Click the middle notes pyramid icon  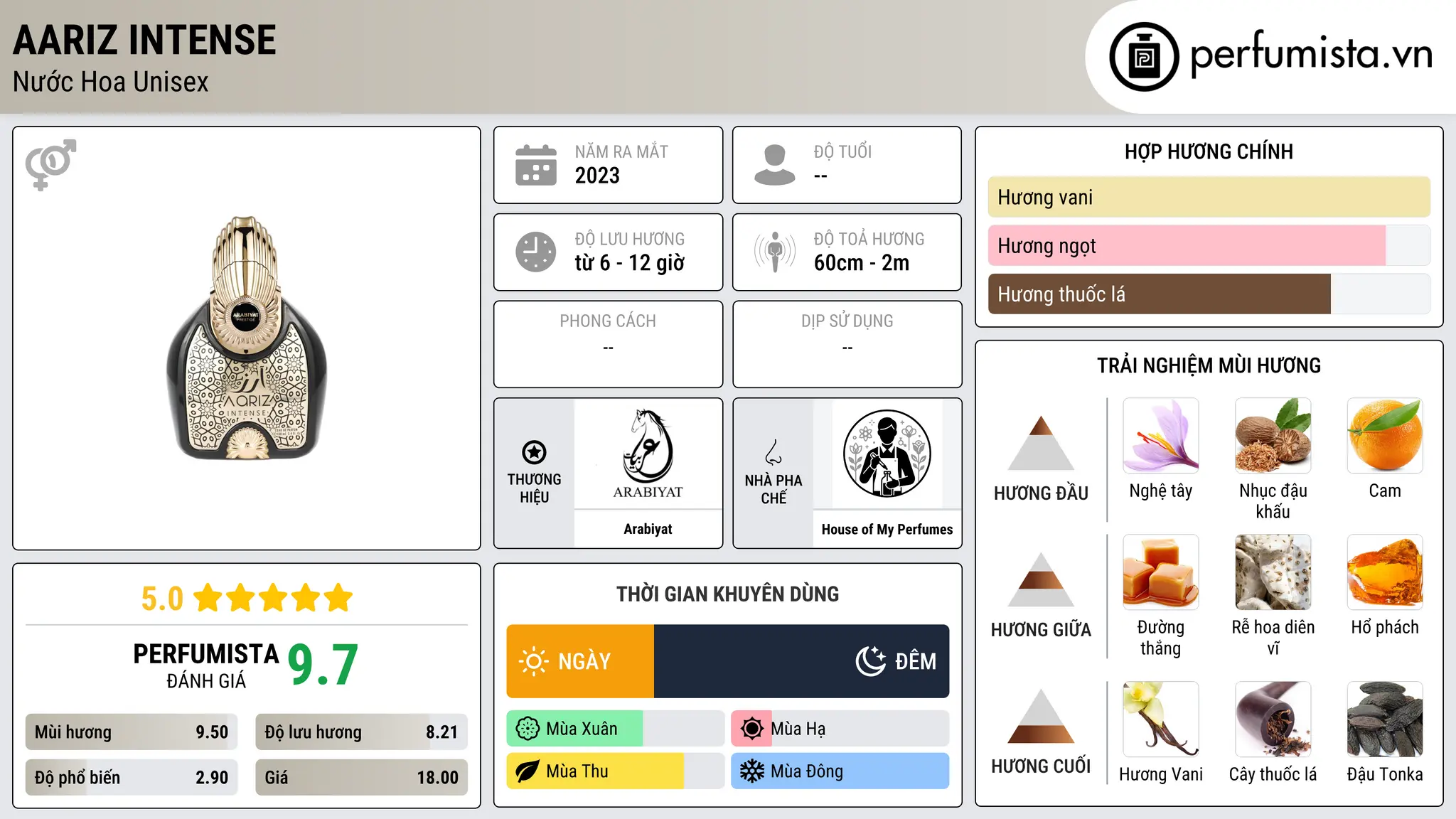[1041, 579]
